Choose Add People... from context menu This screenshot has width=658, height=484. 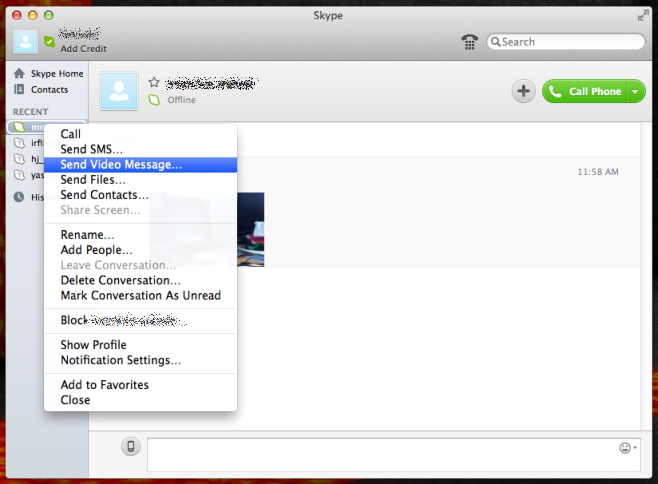[141, 250]
